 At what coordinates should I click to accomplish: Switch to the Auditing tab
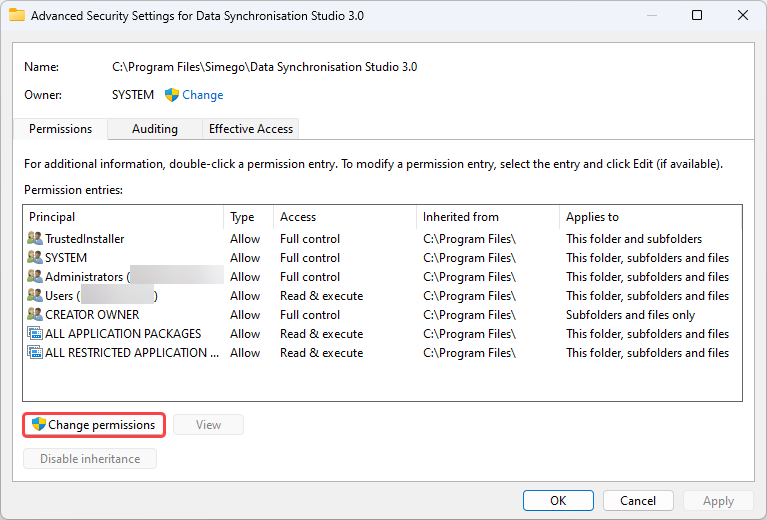(155, 129)
